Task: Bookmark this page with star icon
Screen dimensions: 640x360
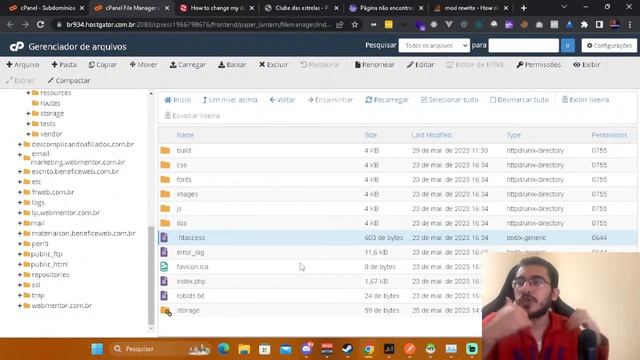Action: pyautogui.click(x=355, y=24)
